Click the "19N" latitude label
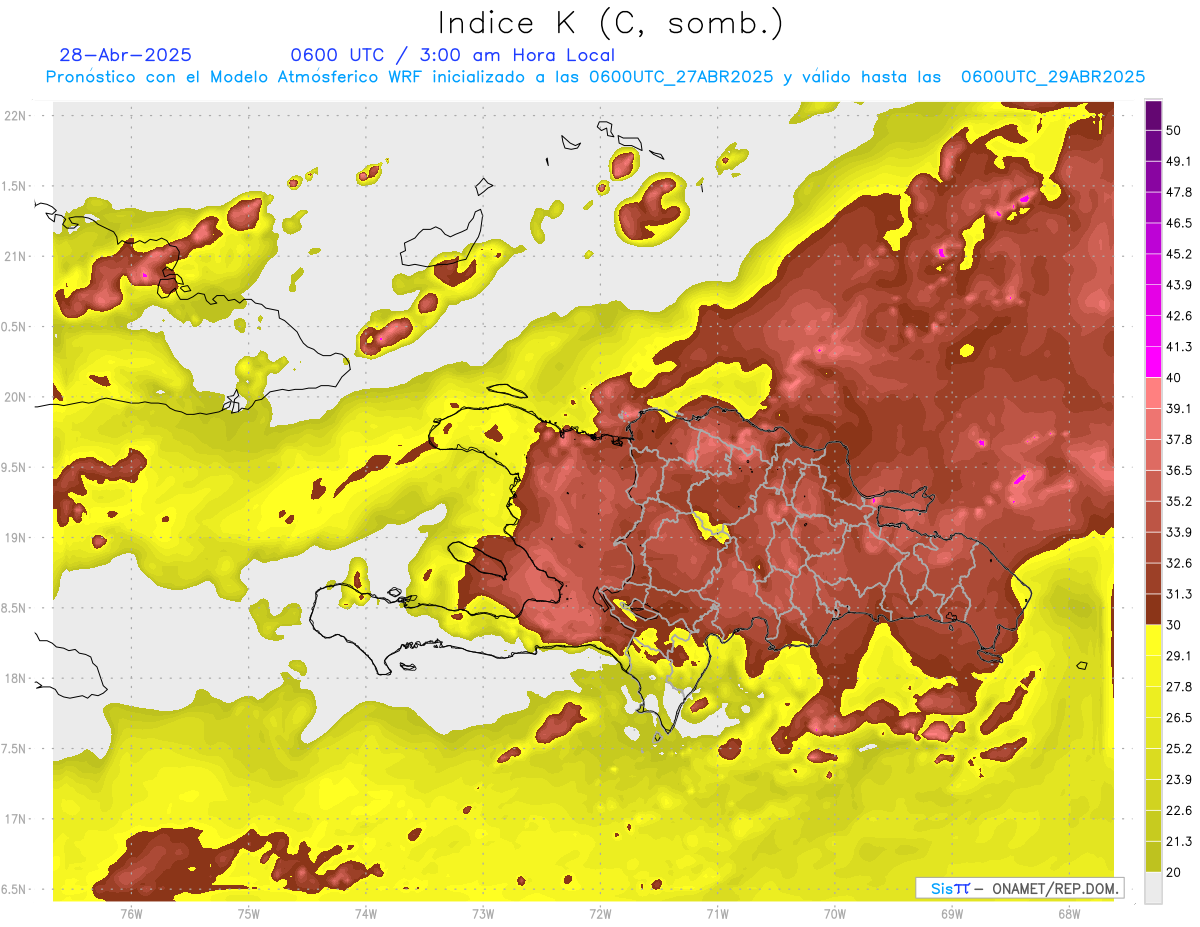The height and width of the screenshot is (927, 1200). click(17, 537)
